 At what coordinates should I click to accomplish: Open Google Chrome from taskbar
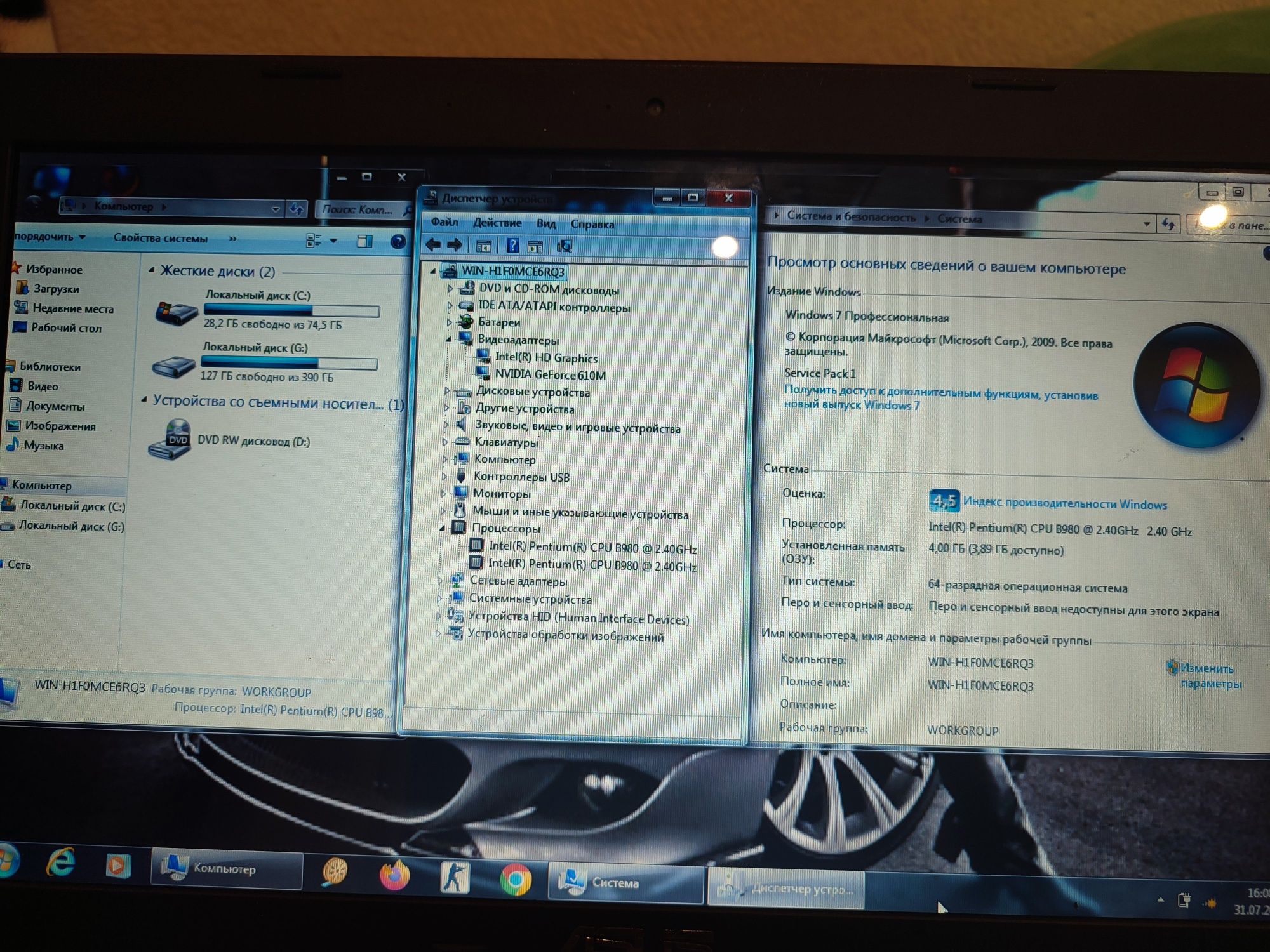[516, 879]
